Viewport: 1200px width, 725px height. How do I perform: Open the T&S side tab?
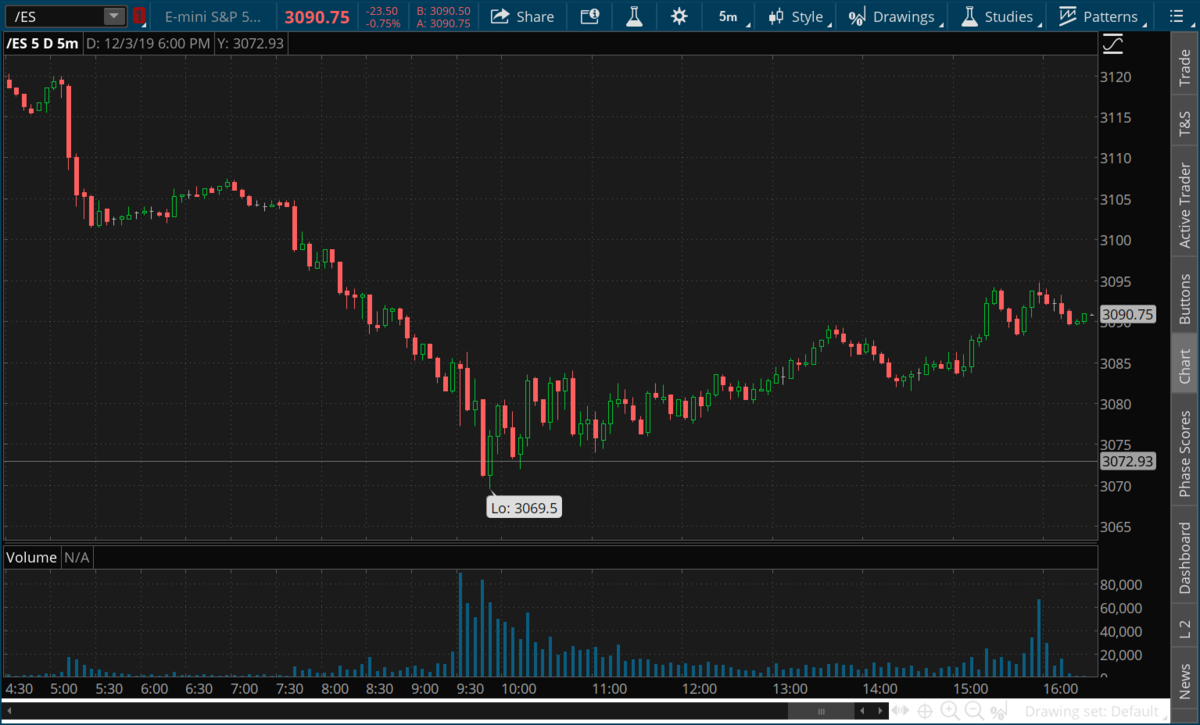1186,124
